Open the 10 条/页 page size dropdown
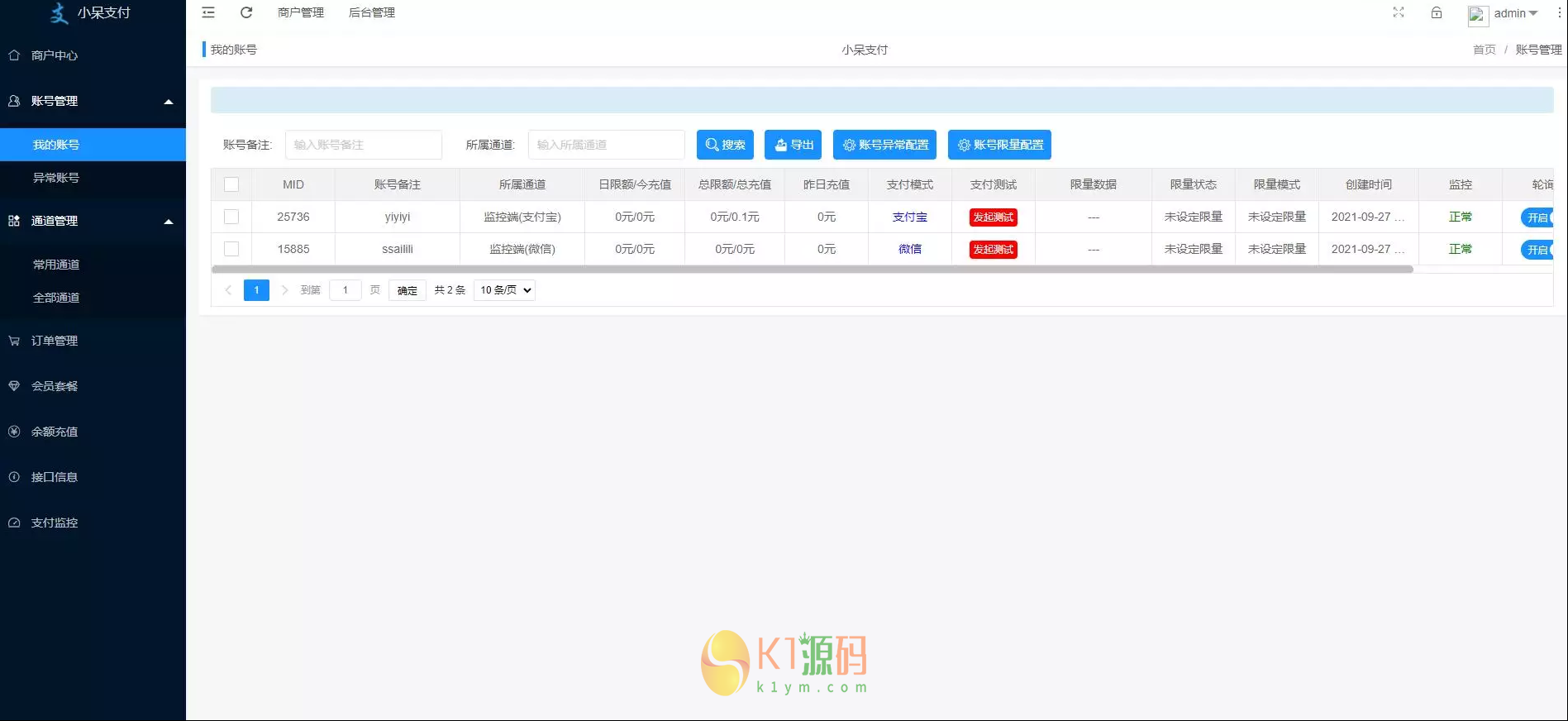1568x721 pixels. (504, 290)
